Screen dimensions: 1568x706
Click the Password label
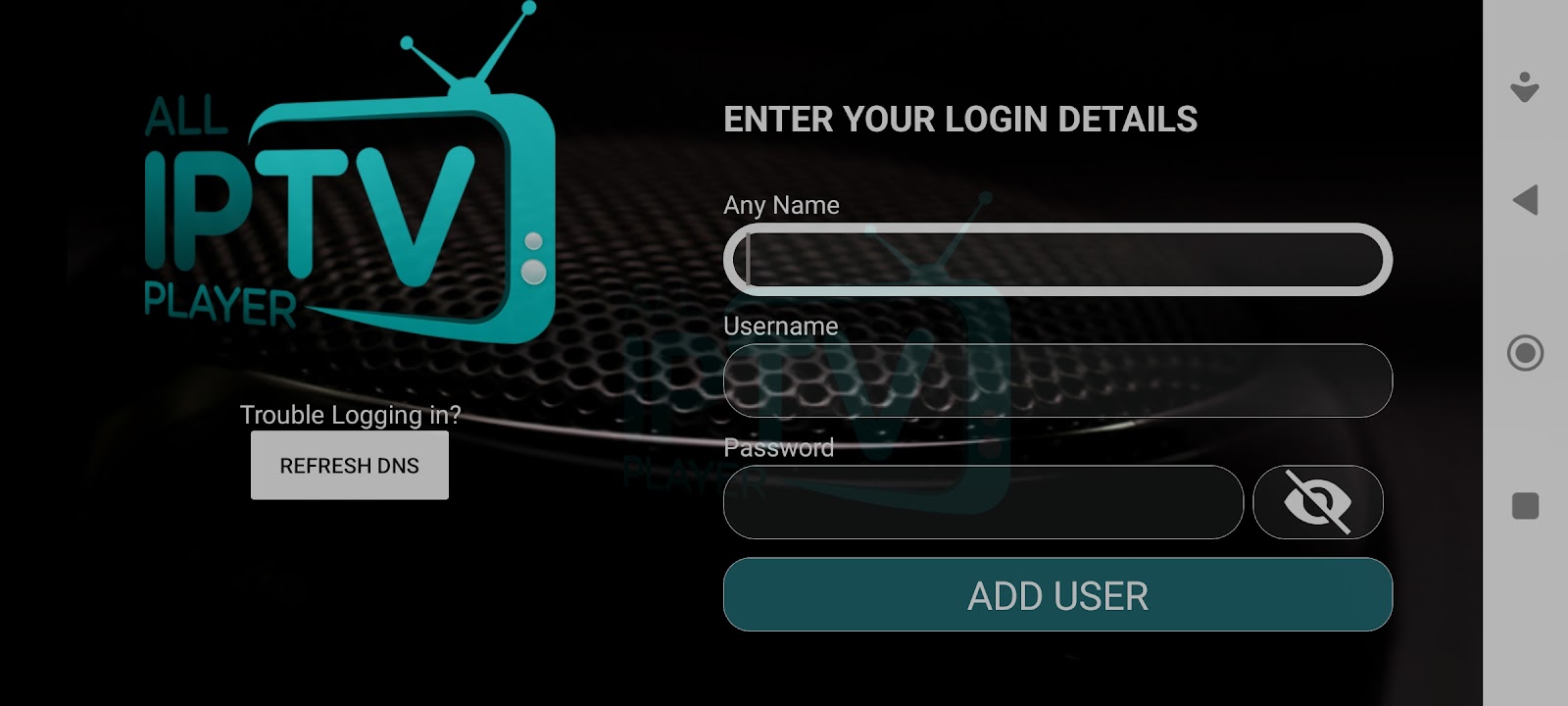click(779, 448)
